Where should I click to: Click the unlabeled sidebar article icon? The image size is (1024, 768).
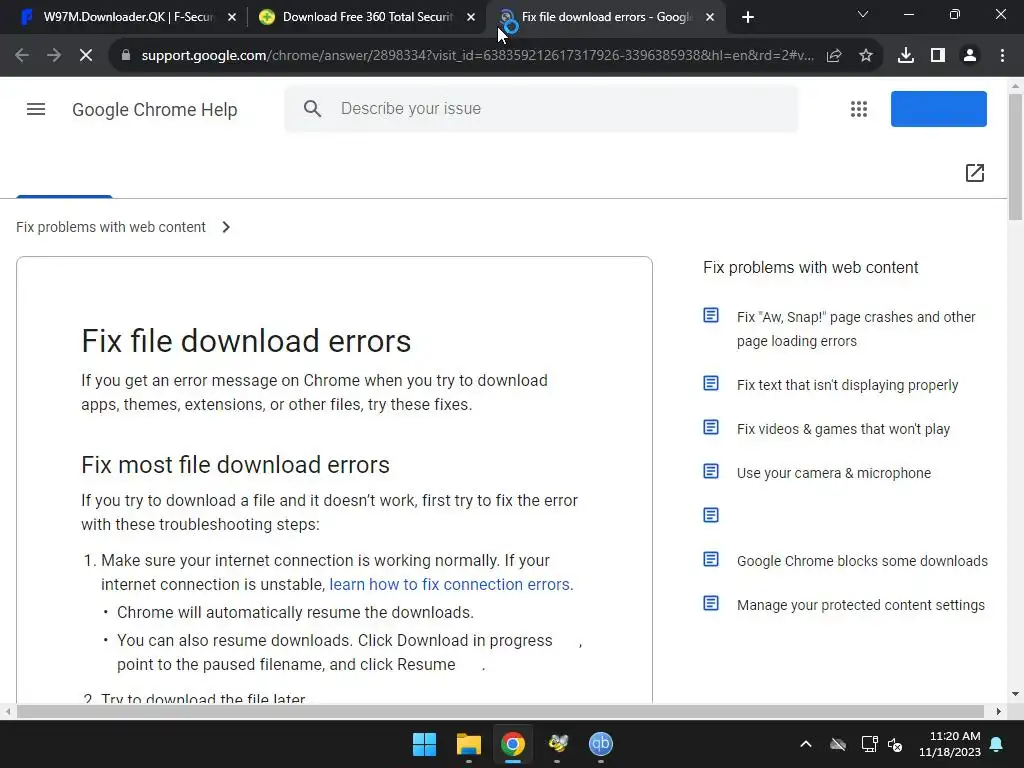(711, 515)
